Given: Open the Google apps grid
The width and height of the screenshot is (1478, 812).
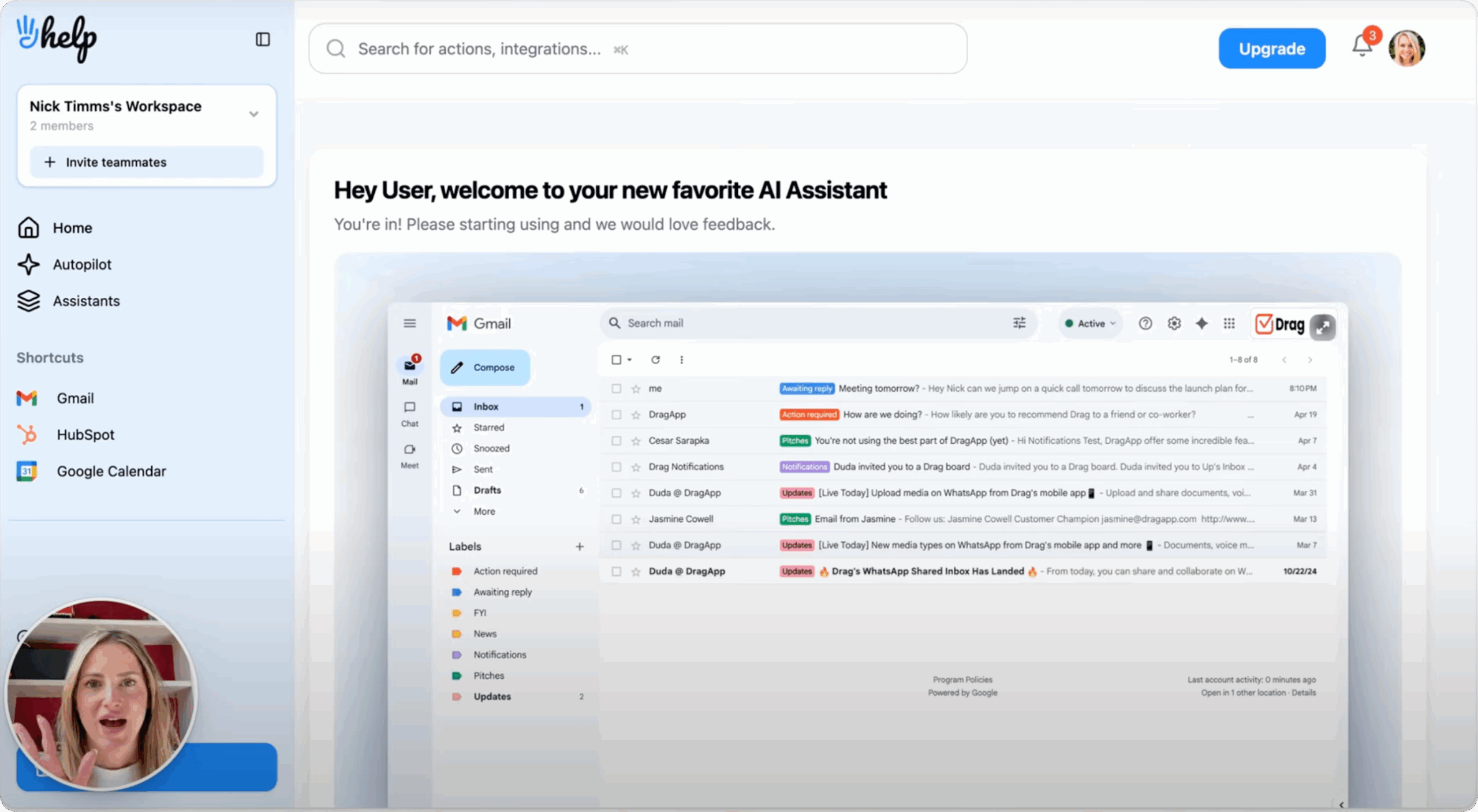Looking at the screenshot, I should pyautogui.click(x=1229, y=323).
